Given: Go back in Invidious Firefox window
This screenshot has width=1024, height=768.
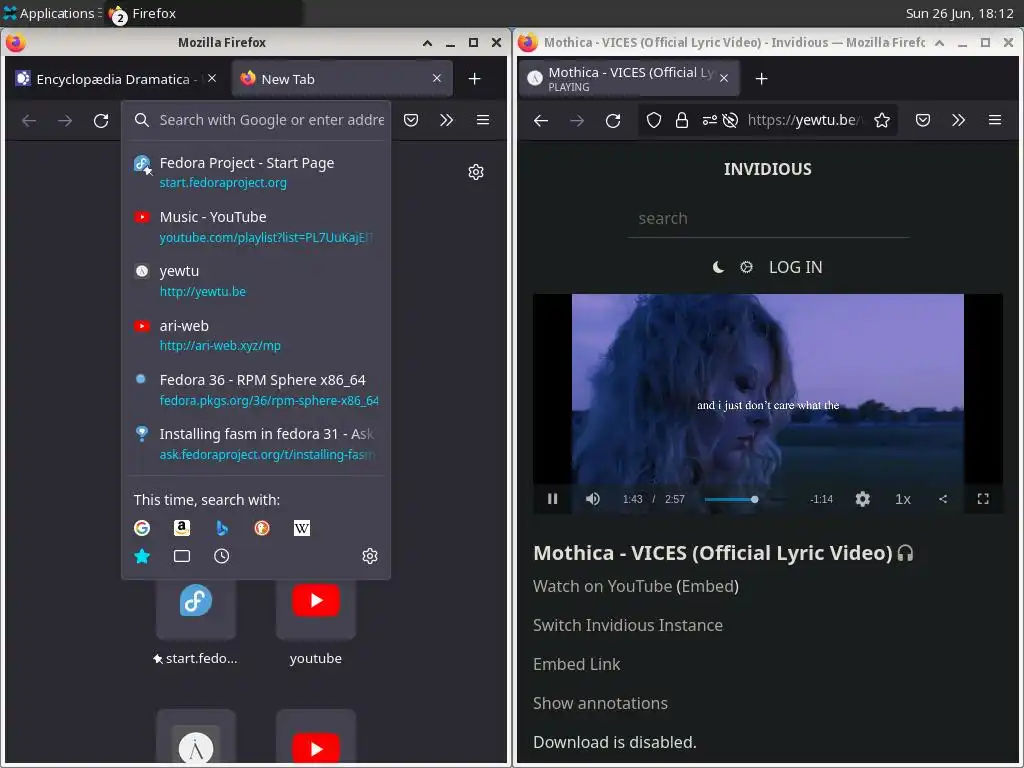Looking at the screenshot, I should point(541,120).
